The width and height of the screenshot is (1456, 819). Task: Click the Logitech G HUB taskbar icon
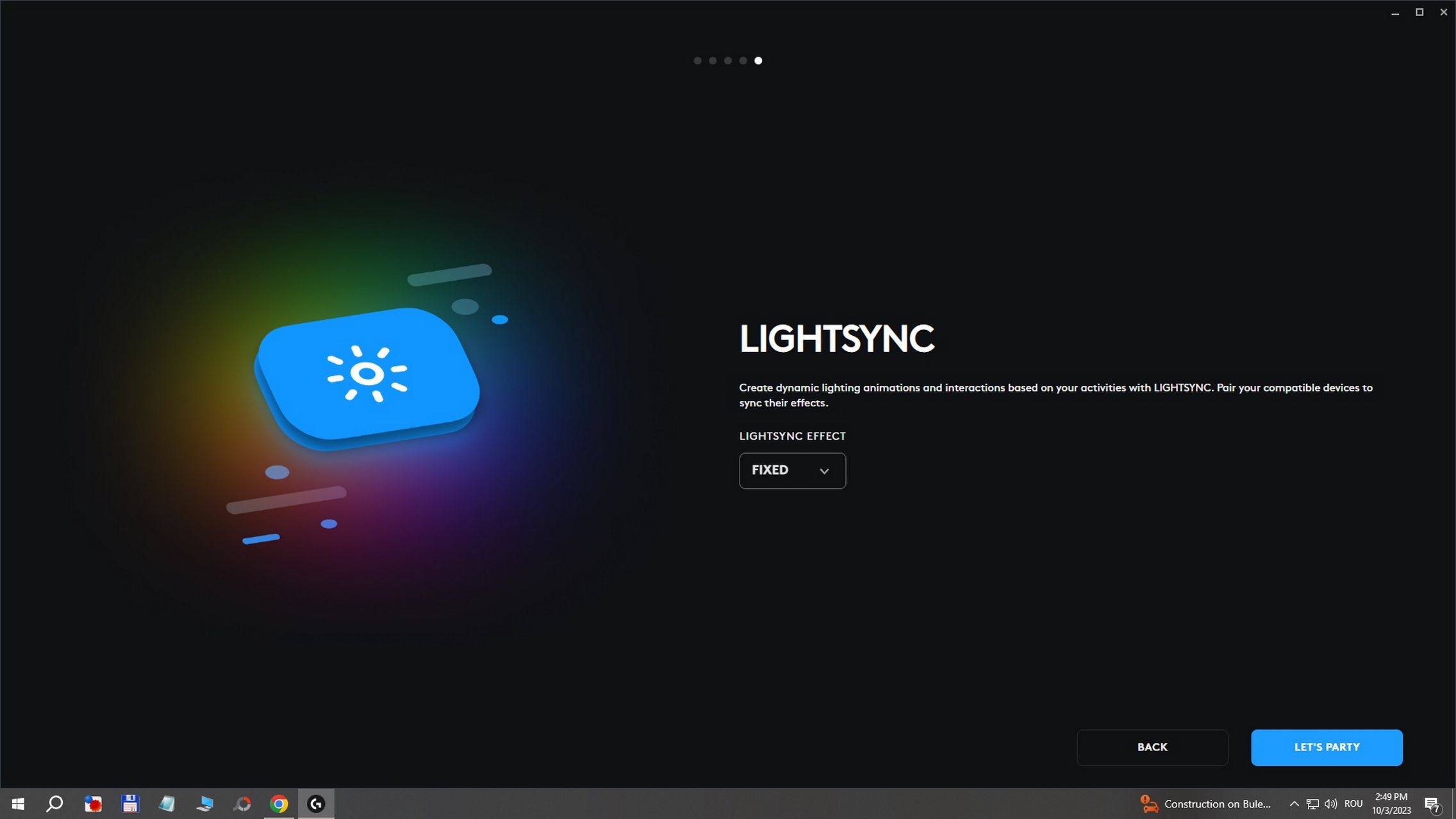click(x=316, y=804)
